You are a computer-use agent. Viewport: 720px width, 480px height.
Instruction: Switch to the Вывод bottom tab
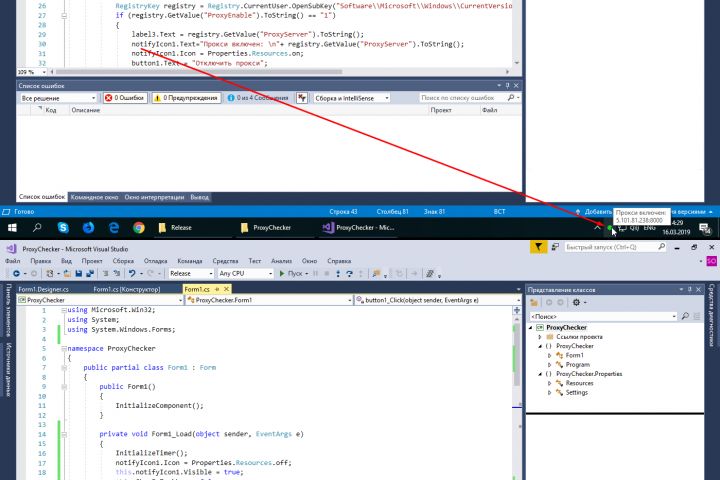pyautogui.click(x=199, y=197)
